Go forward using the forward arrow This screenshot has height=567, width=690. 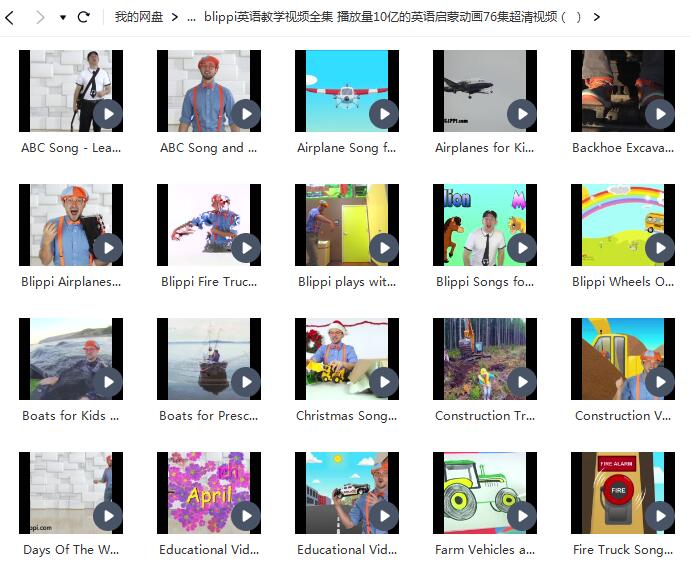40,17
